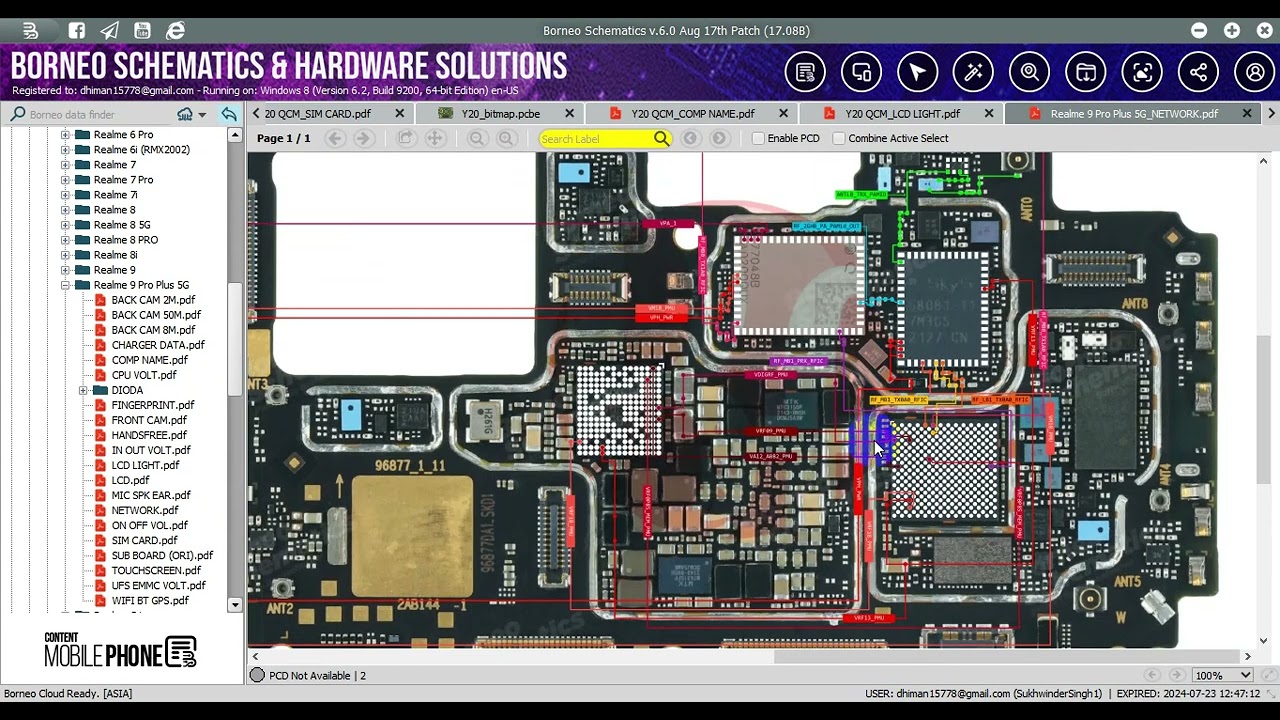Viewport: 1280px width, 720px height.
Task: Switch to 20 QCM_SIM CARD.pdf tab
Action: tap(318, 114)
